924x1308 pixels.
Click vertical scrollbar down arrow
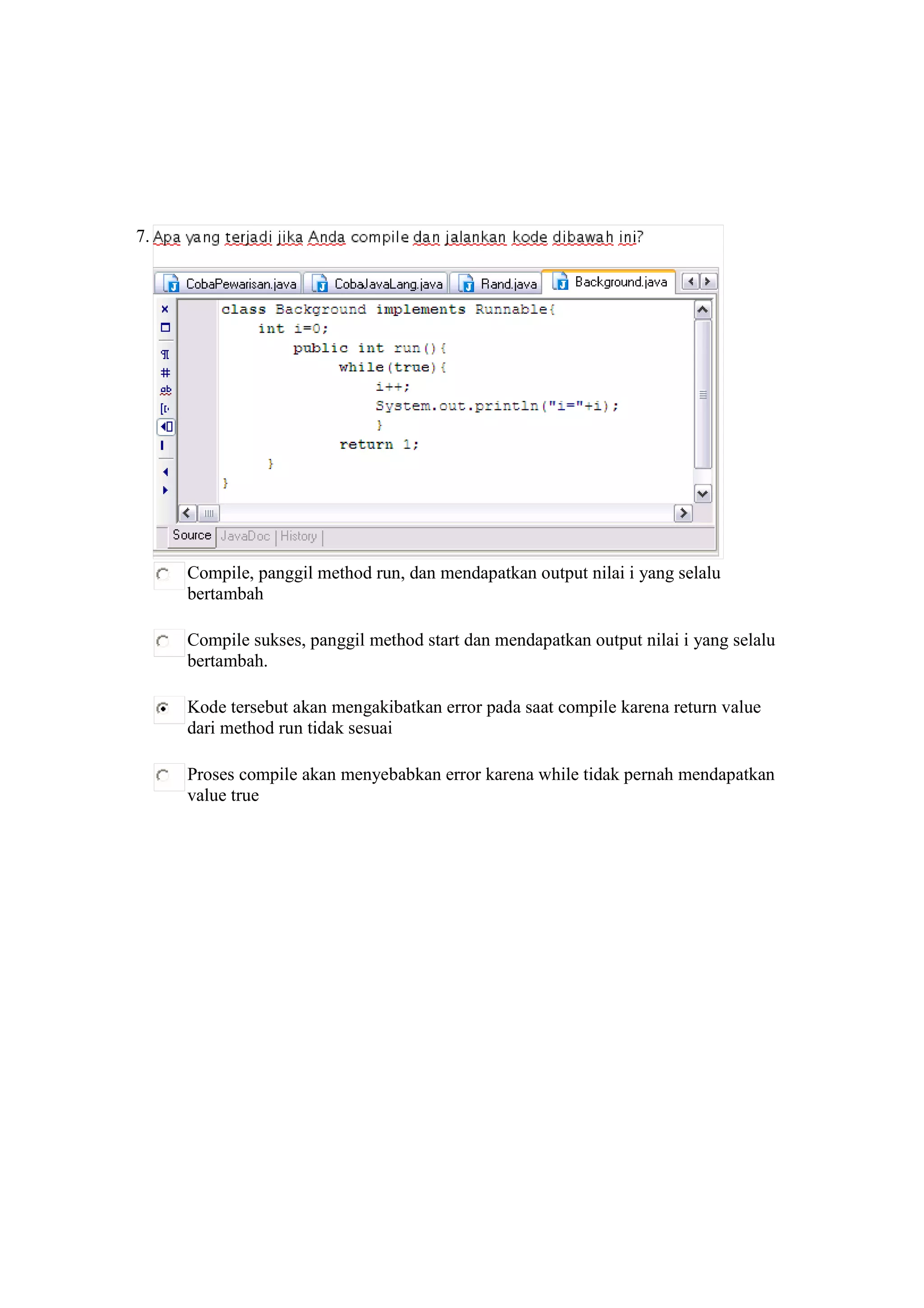pos(703,493)
